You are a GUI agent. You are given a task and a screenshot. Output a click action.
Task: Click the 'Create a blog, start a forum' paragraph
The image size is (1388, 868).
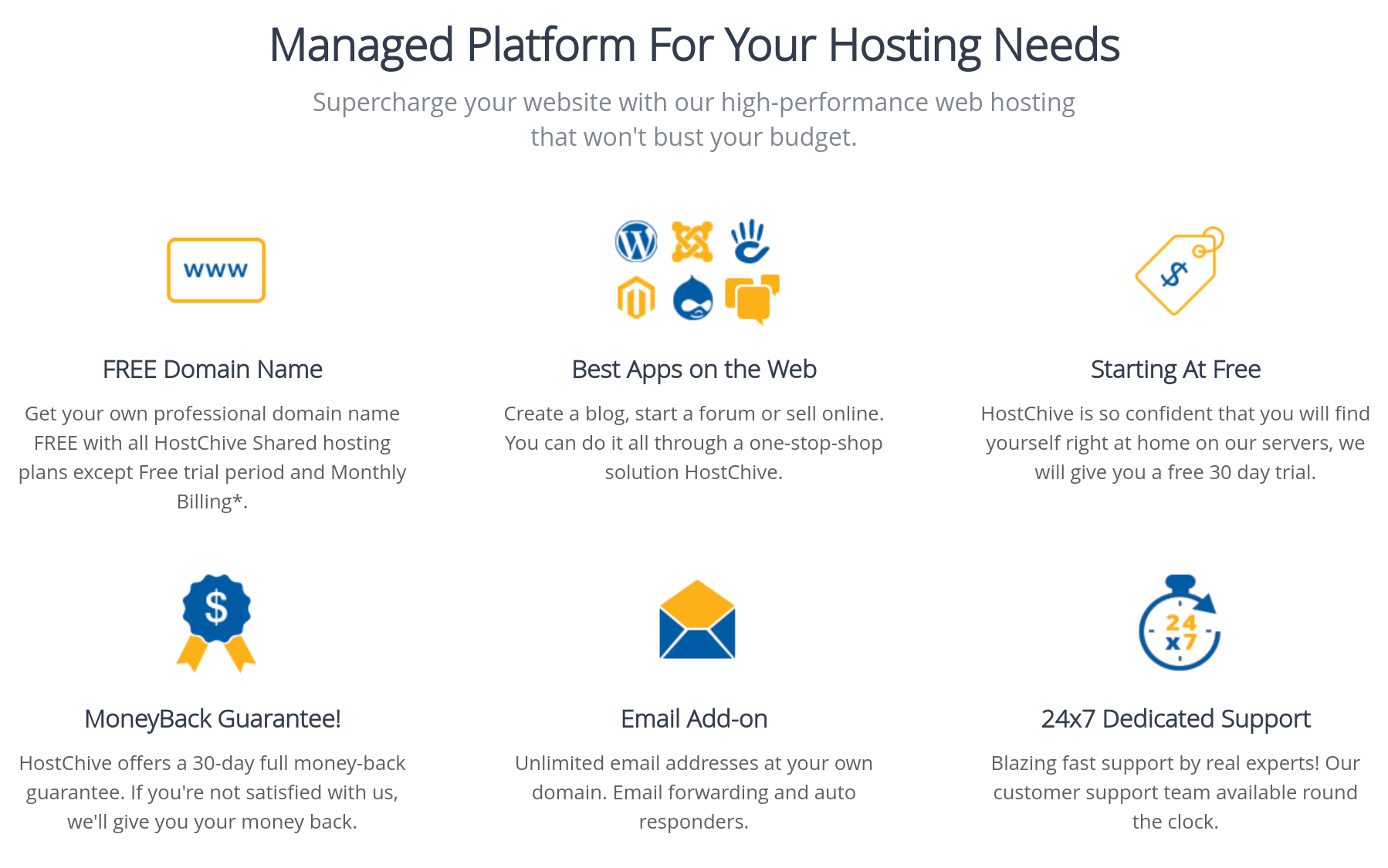click(x=694, y=443)
